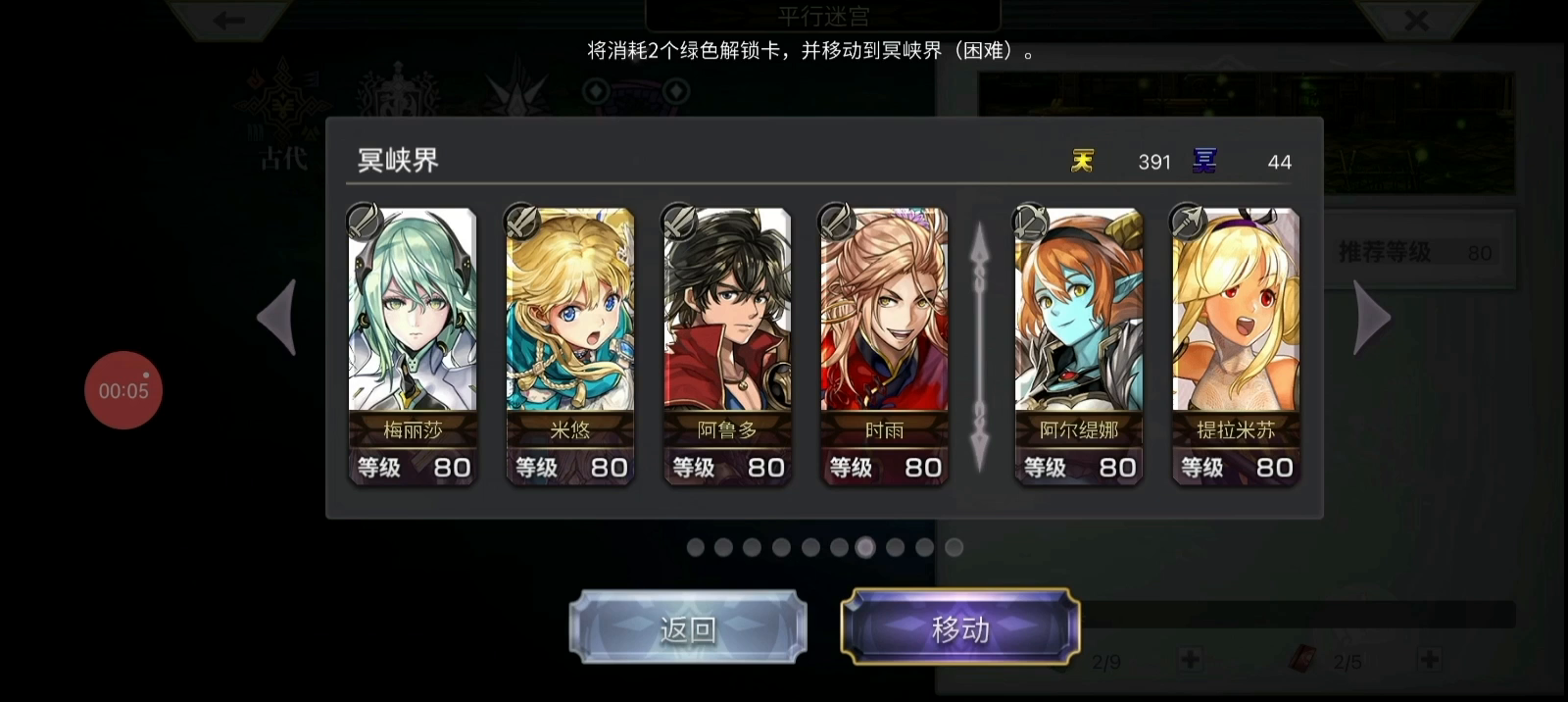Select the highlighted seventh page dot
1568x702 pixels.
pyautogui.click(x=865, y=547)
